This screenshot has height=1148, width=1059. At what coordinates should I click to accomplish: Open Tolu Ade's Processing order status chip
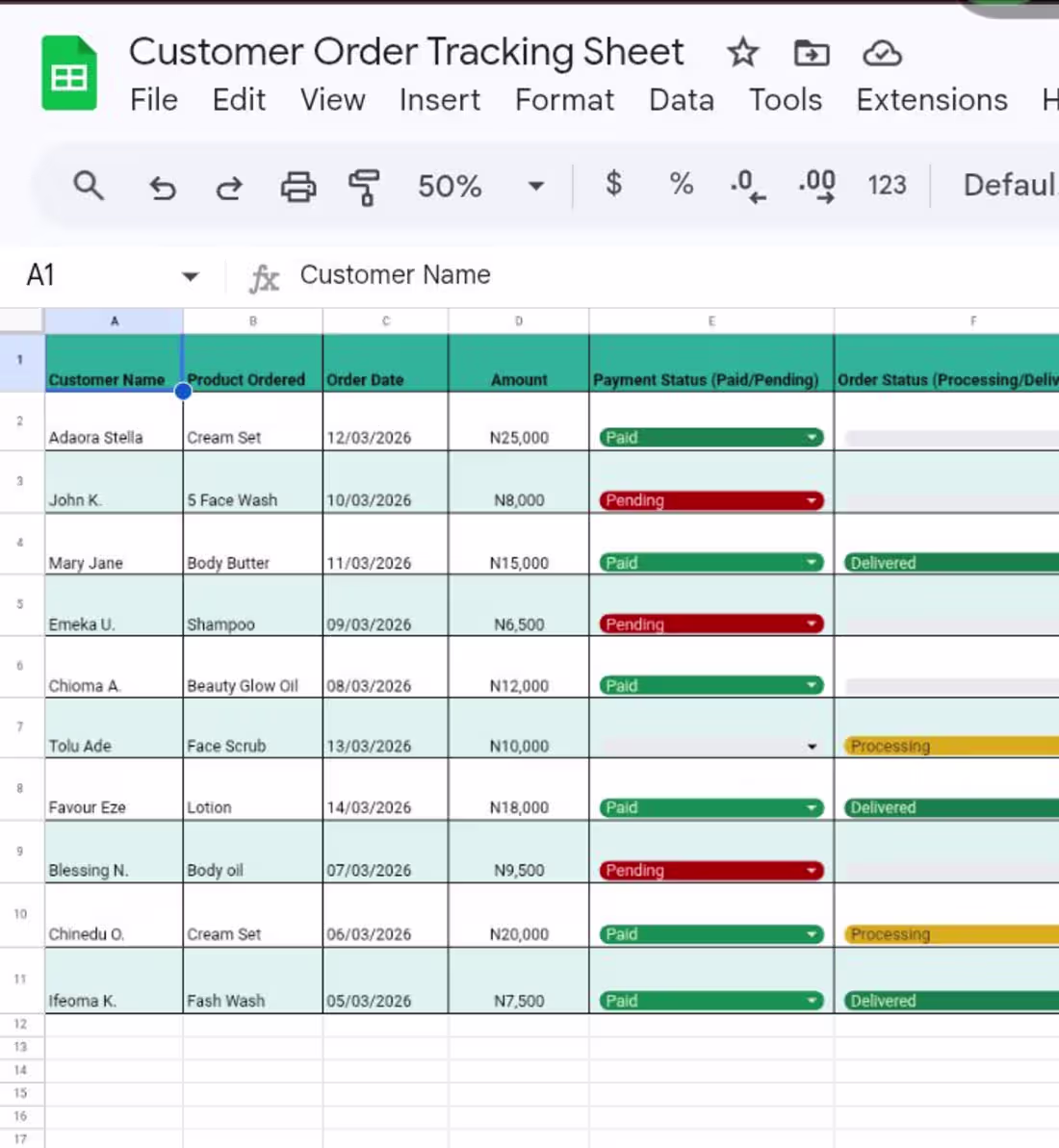pos(951,746)
